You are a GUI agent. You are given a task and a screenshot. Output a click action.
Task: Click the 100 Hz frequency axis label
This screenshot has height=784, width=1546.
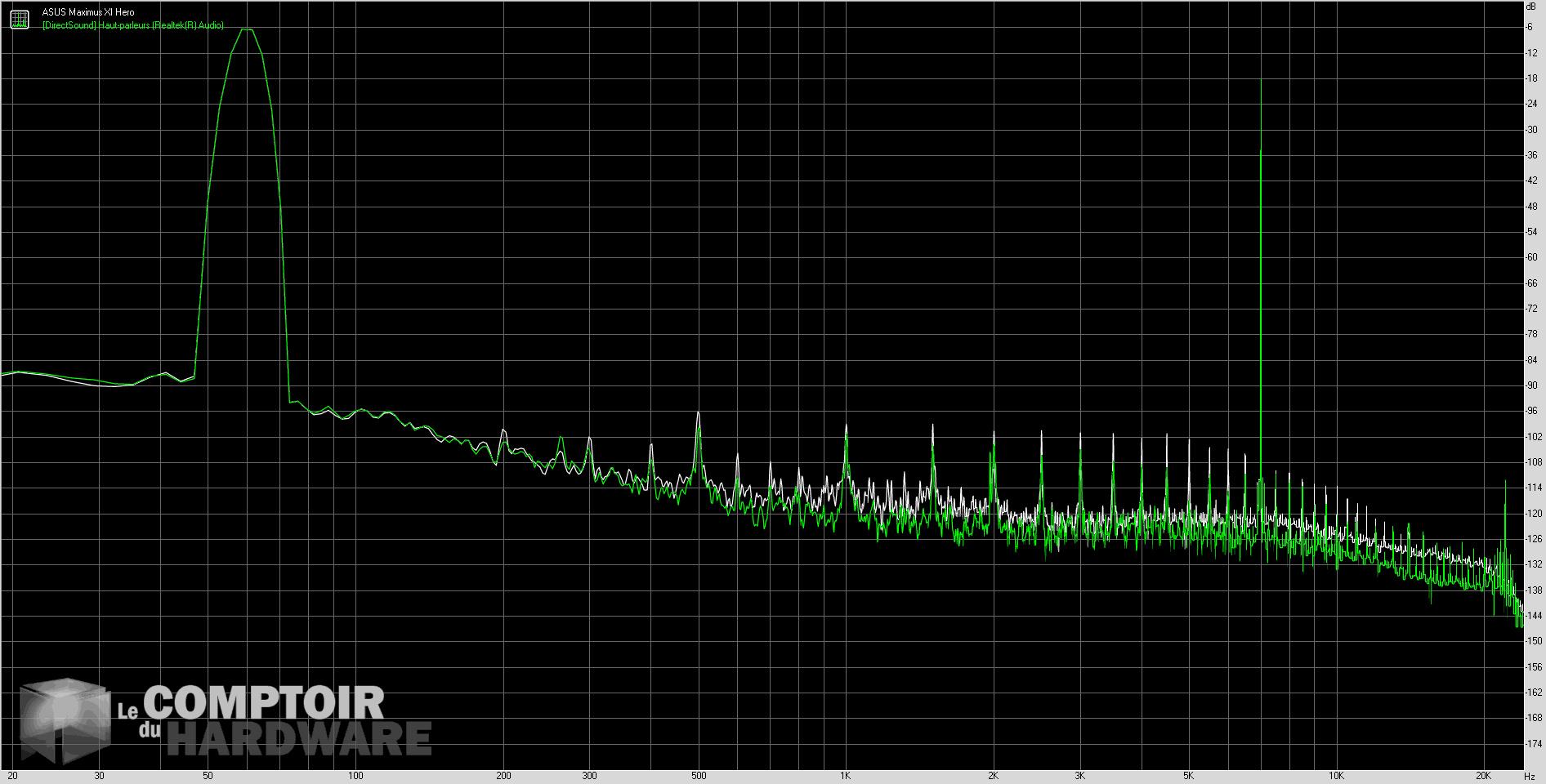pyautogui.click(x=355, y=775)
